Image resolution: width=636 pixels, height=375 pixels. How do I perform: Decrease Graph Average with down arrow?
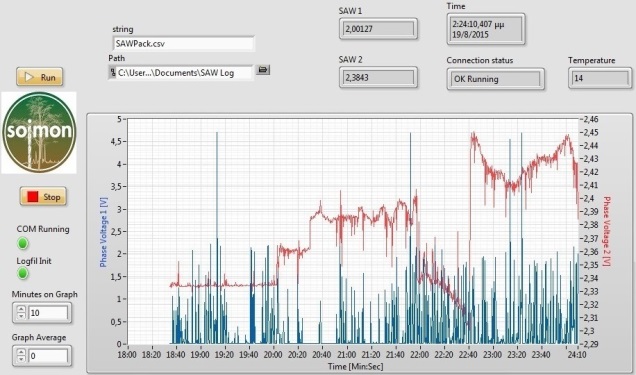[21, 359]
